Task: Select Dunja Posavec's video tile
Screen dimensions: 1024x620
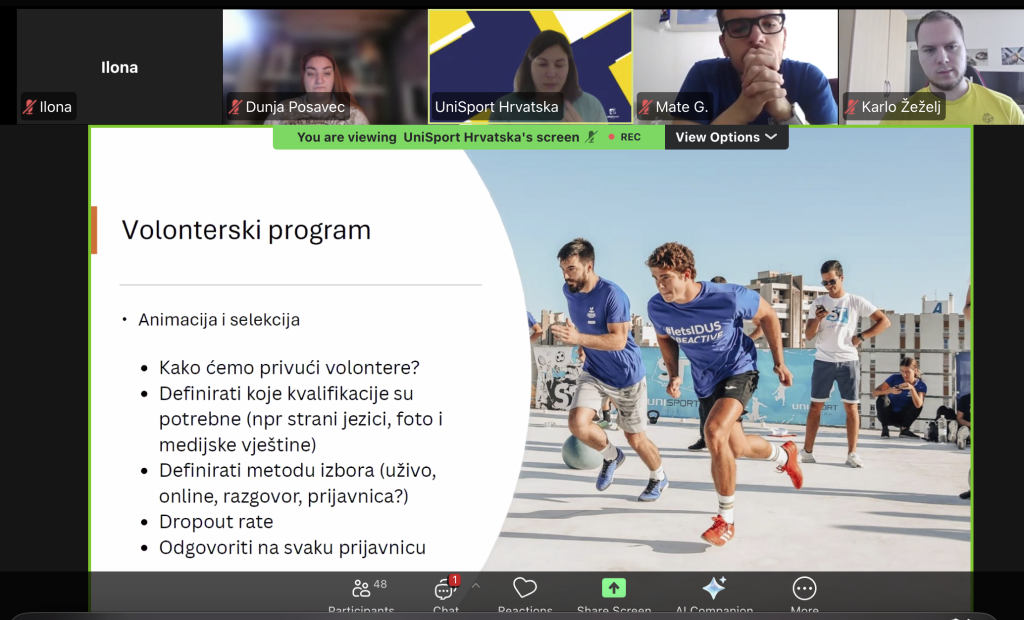Action: [325, 60]
